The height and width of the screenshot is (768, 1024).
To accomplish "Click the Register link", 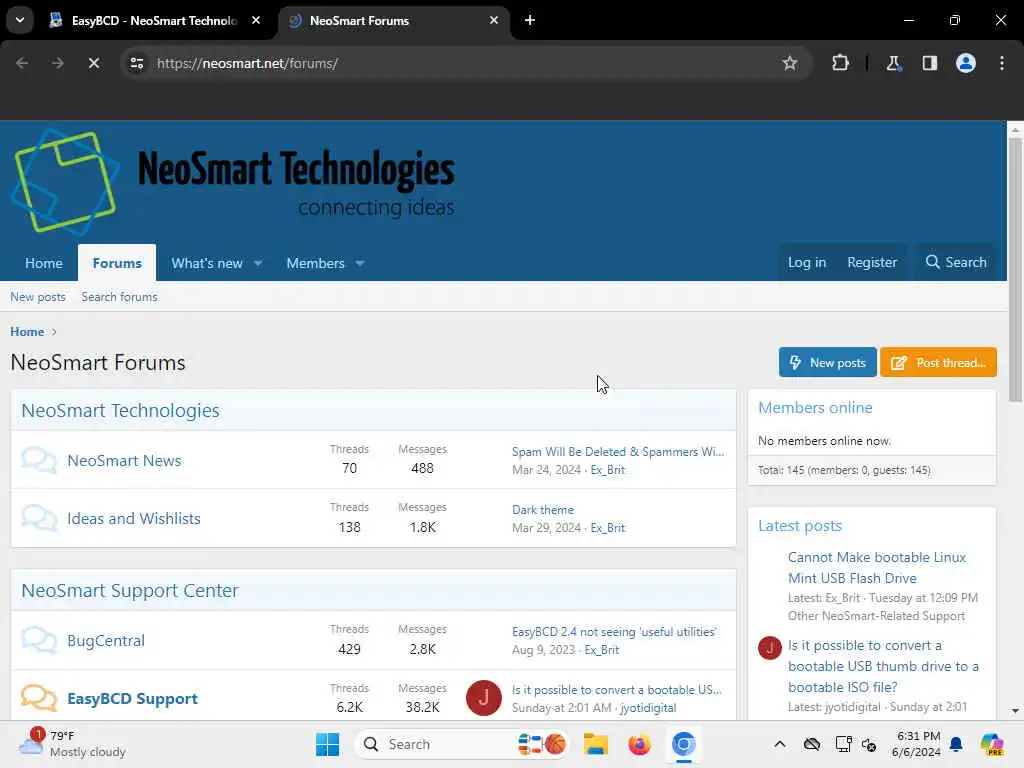I will [x=872, y=262].
